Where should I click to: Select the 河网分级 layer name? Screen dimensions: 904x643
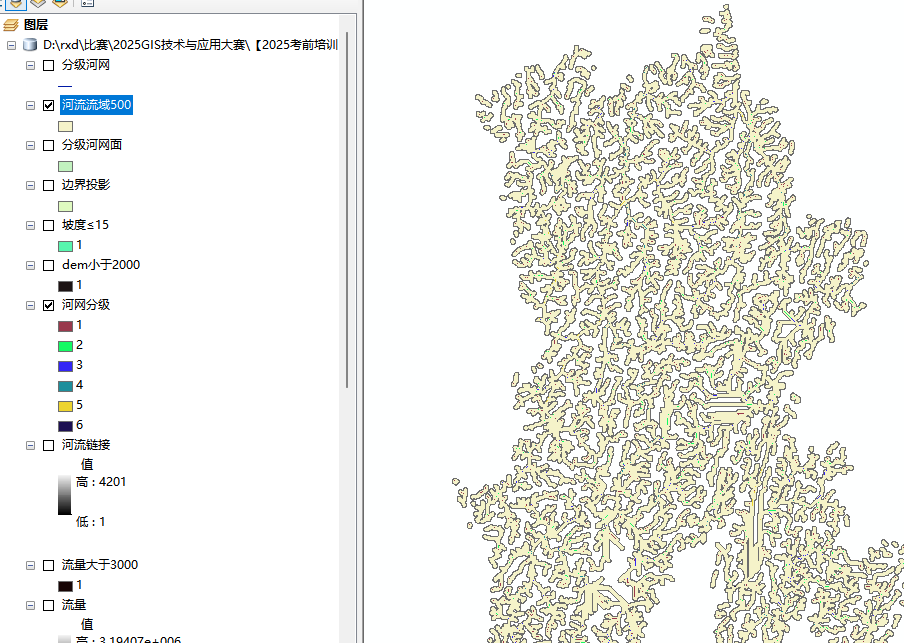86,304
